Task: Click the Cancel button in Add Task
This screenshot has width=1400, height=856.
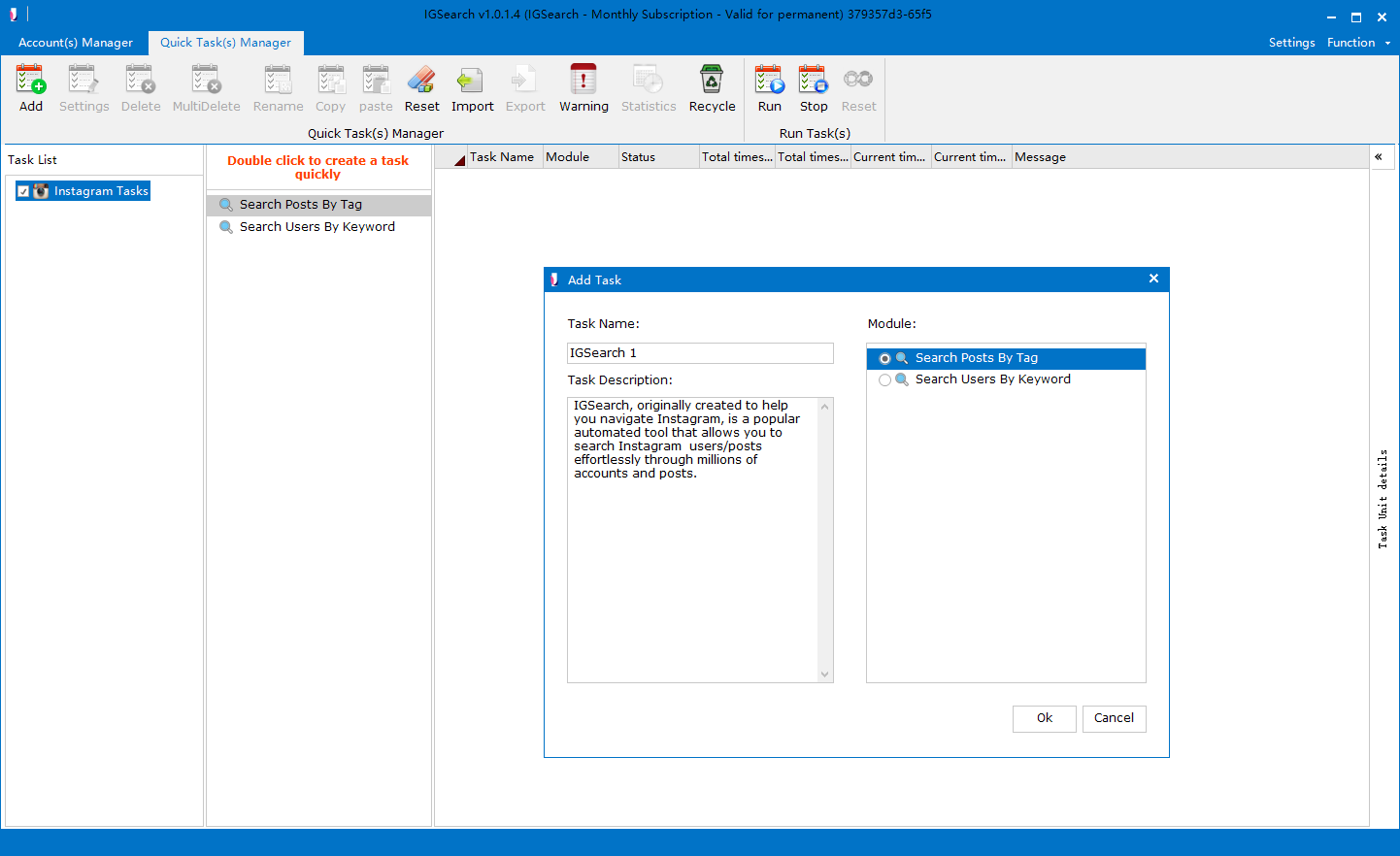Action: click(1114, 718)
